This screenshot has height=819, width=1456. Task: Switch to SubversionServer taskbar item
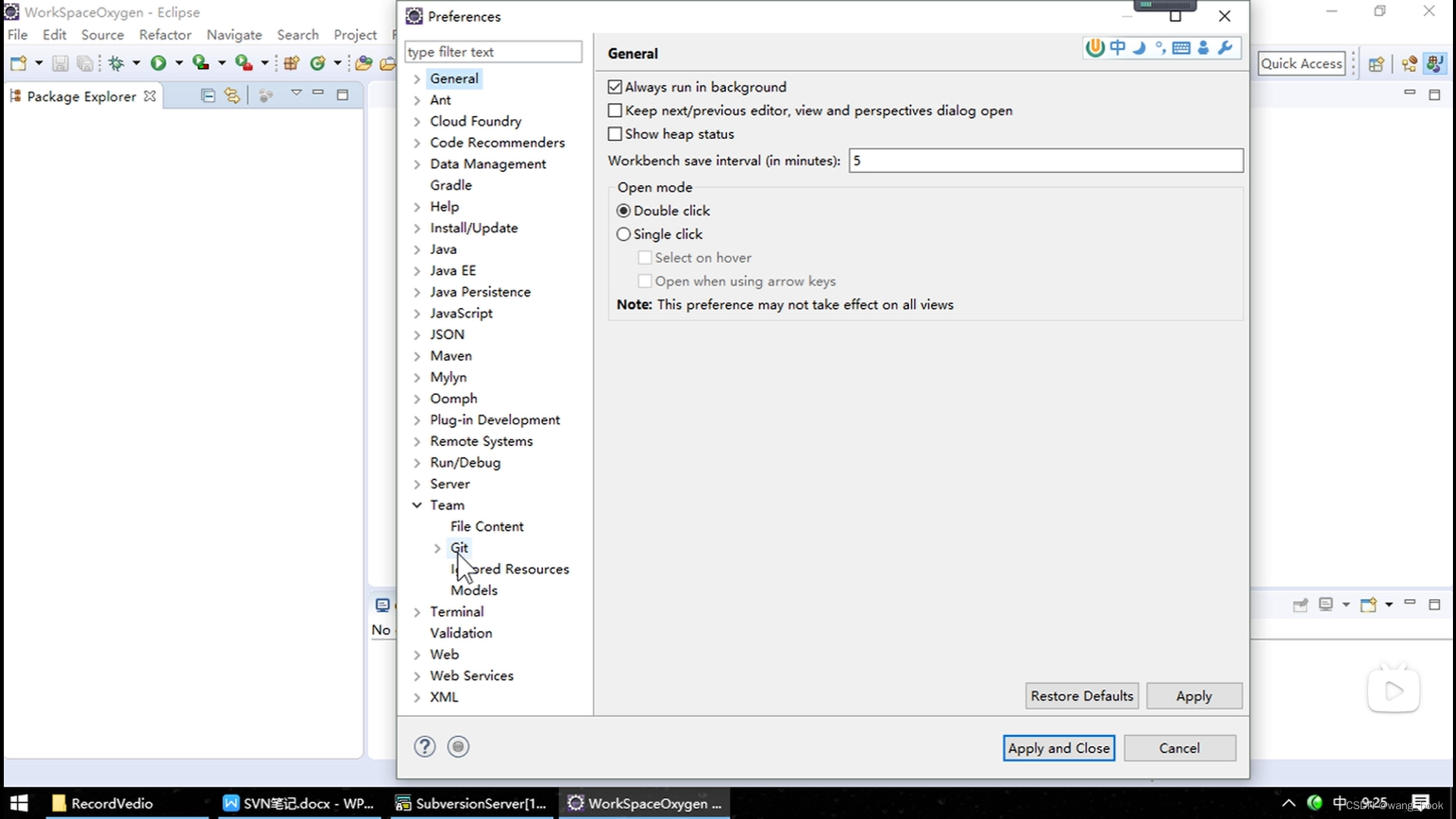[x=472, y=803]
